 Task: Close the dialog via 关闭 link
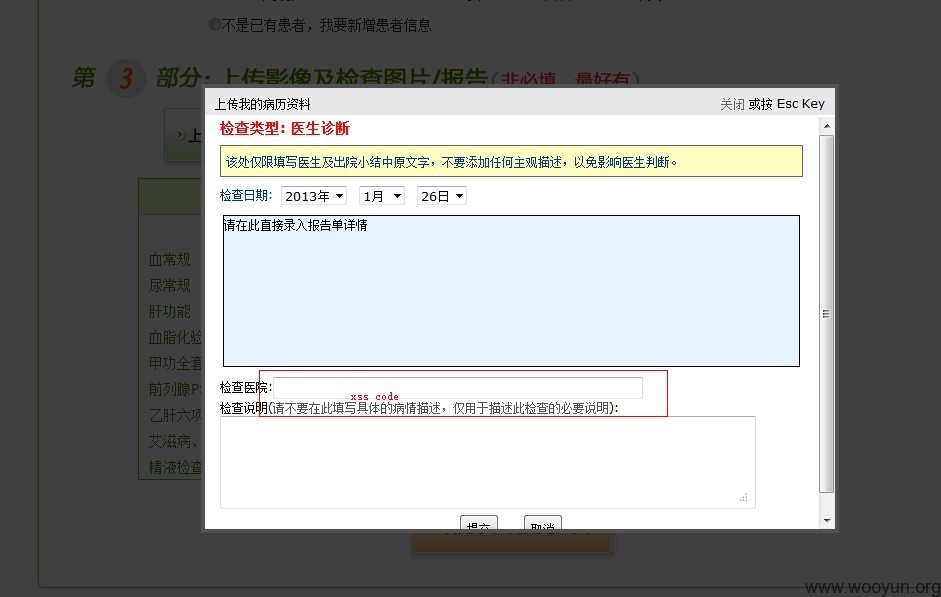coord(732,104)
